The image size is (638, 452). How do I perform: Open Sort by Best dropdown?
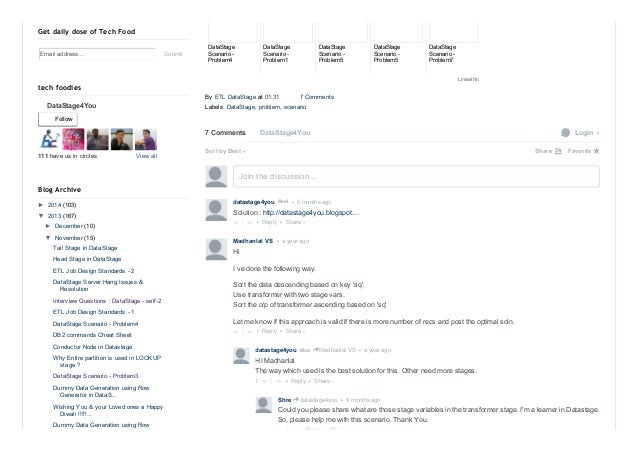click(225, 151)
